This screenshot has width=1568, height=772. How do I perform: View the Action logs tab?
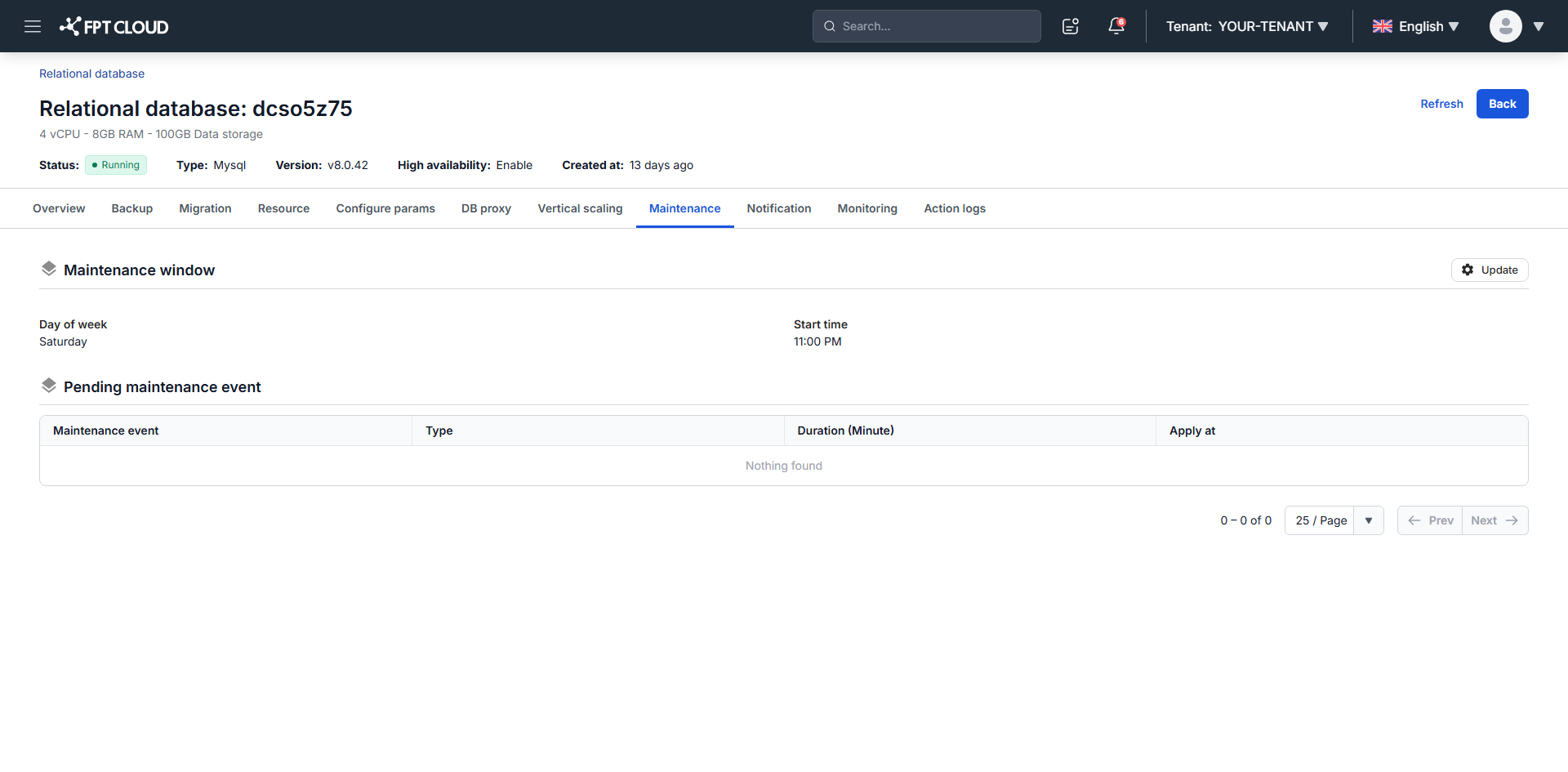pos(955,208)
